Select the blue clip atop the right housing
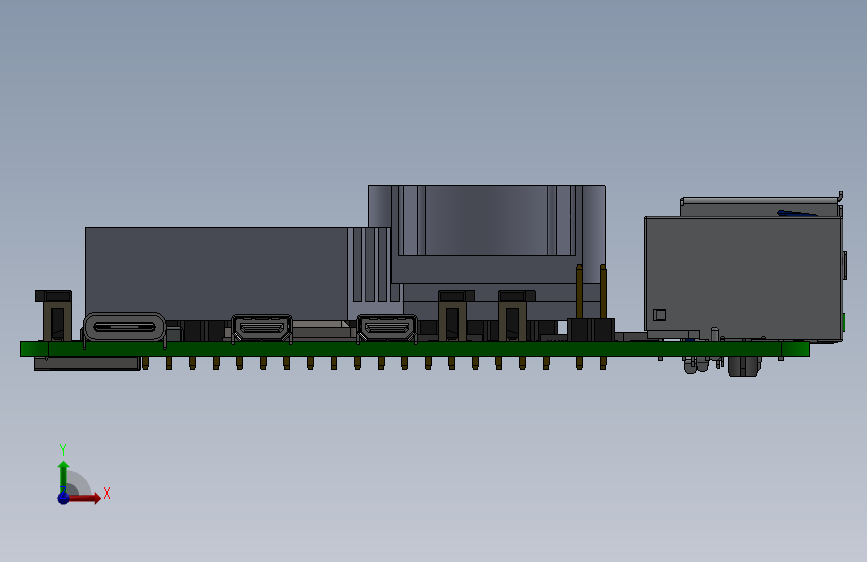 pyautogui.click(x=796, y=214)
